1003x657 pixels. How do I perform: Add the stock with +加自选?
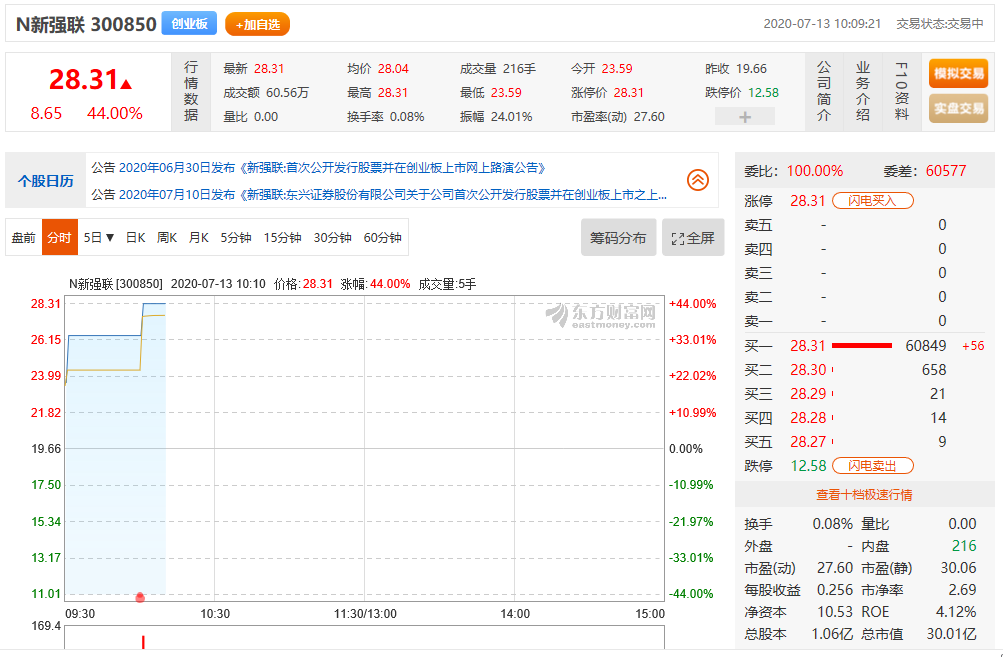257,24
